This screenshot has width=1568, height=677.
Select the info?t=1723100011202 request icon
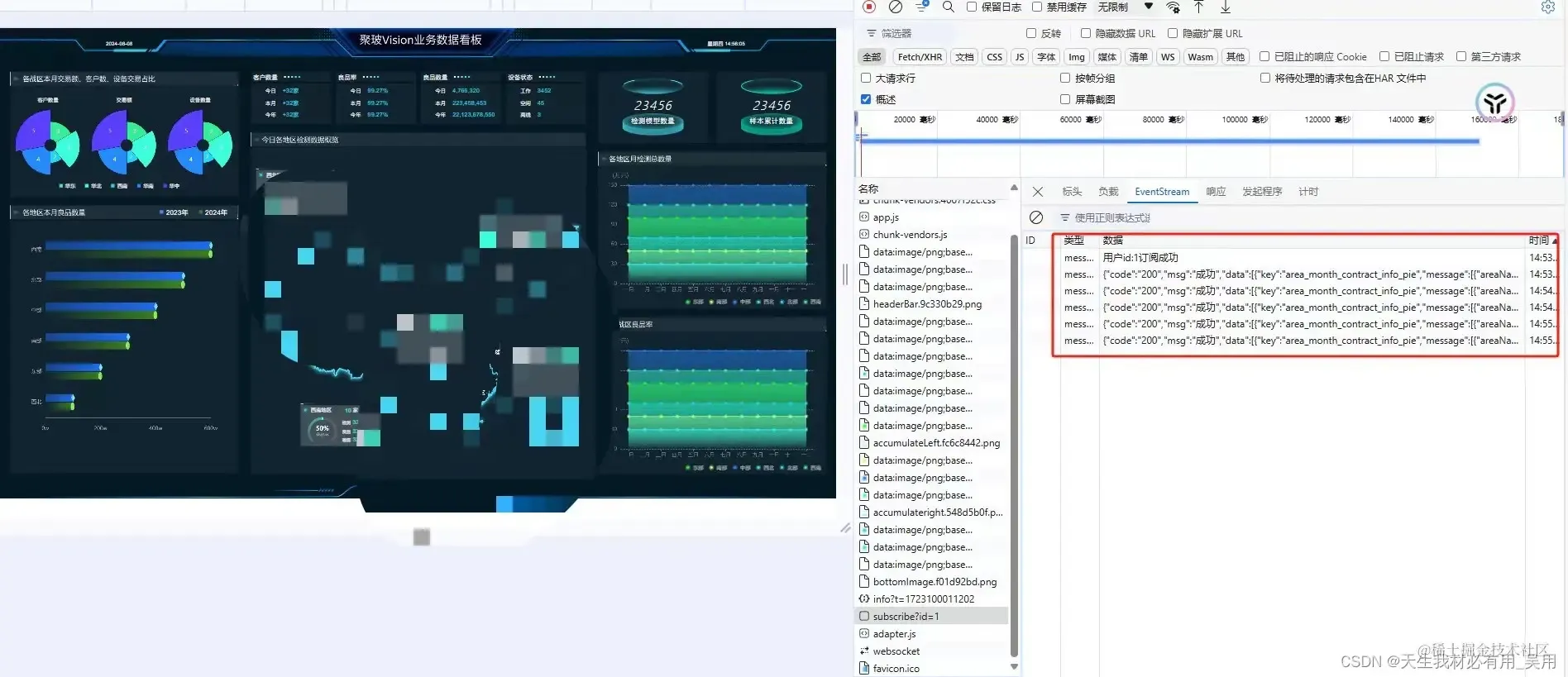(864, 599)
